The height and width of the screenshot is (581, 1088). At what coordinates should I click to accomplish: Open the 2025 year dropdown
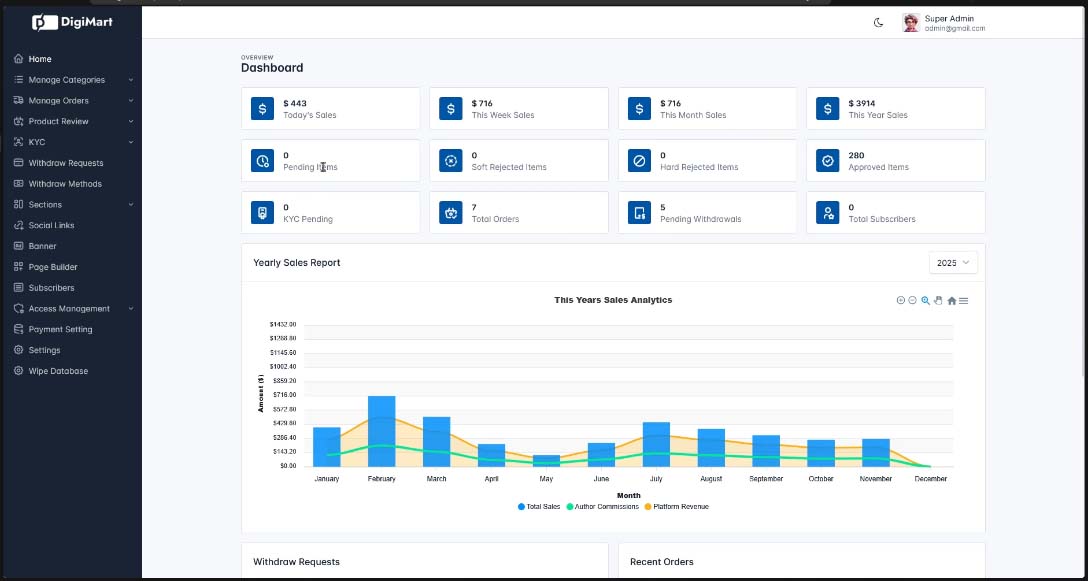click(953, 263)
